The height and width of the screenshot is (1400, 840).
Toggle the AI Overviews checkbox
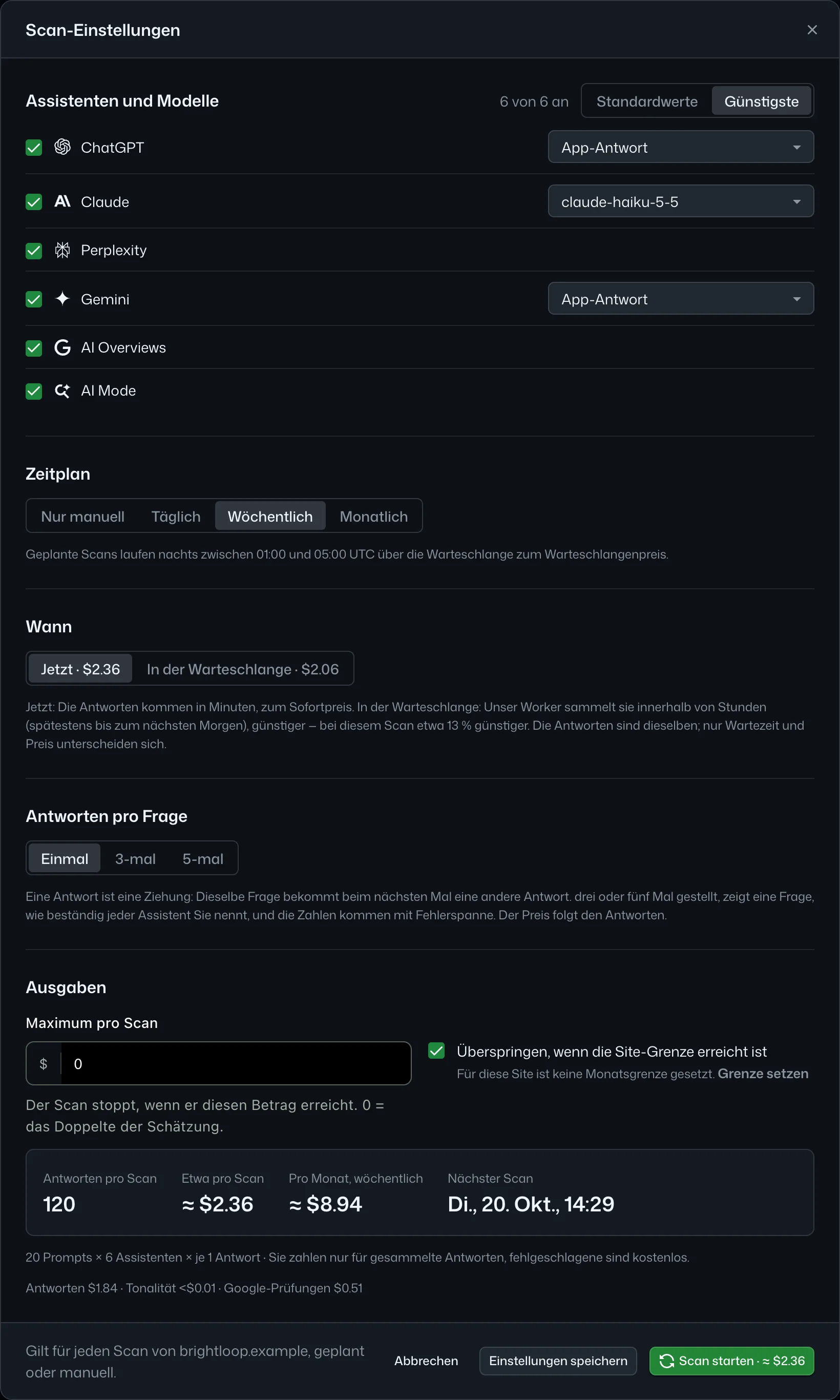34,348
